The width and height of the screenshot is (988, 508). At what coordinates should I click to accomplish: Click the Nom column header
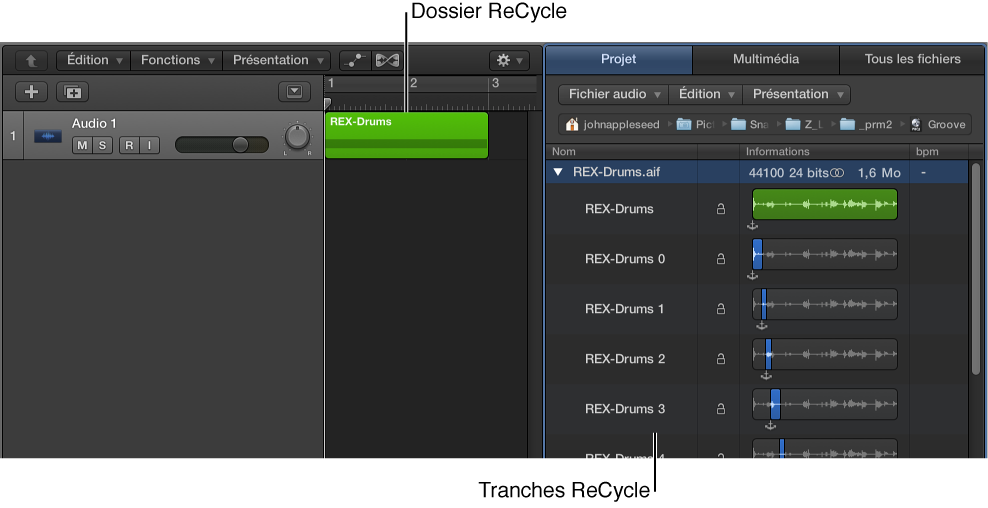point(564,152)
